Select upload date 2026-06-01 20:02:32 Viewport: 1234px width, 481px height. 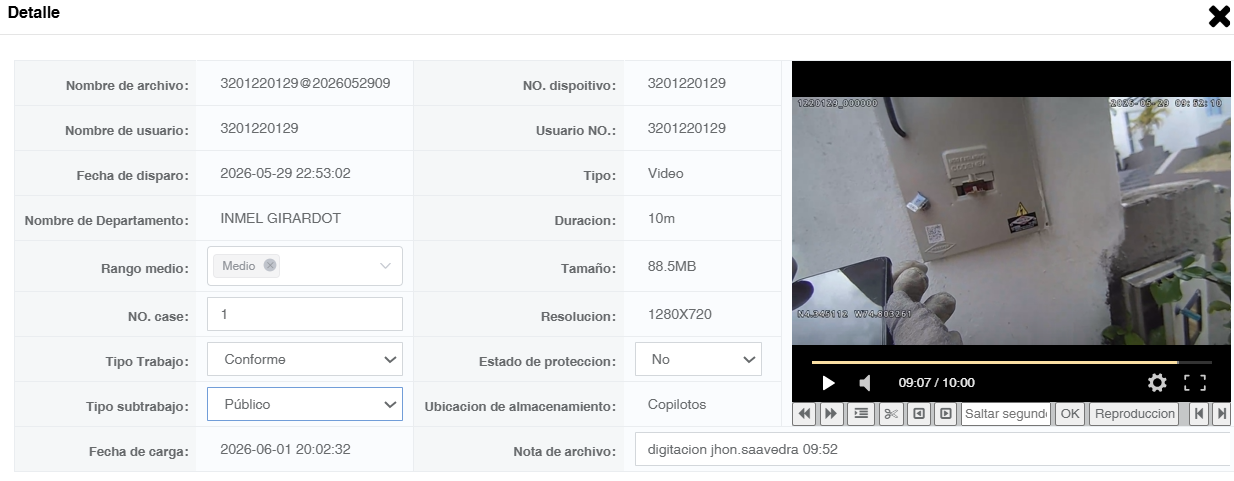pos(285,449)
